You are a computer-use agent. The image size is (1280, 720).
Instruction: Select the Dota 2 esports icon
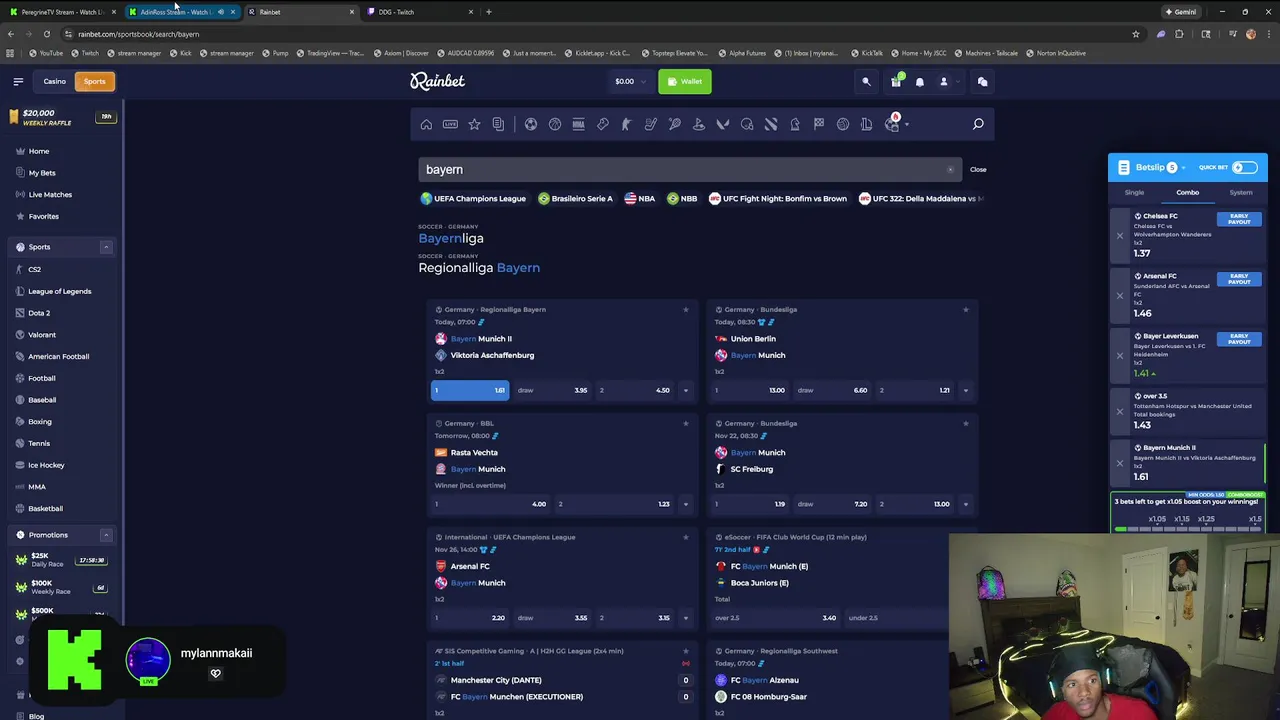tap(771, 124)
